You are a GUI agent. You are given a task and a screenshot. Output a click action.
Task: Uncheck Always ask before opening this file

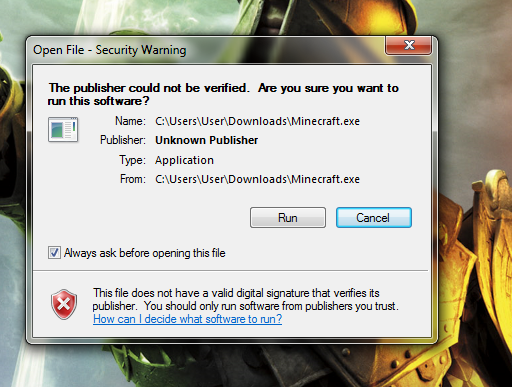click(54, 253)
